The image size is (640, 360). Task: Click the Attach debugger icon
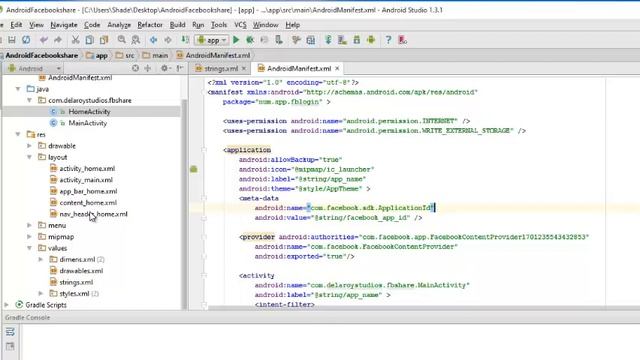(279, 40)
